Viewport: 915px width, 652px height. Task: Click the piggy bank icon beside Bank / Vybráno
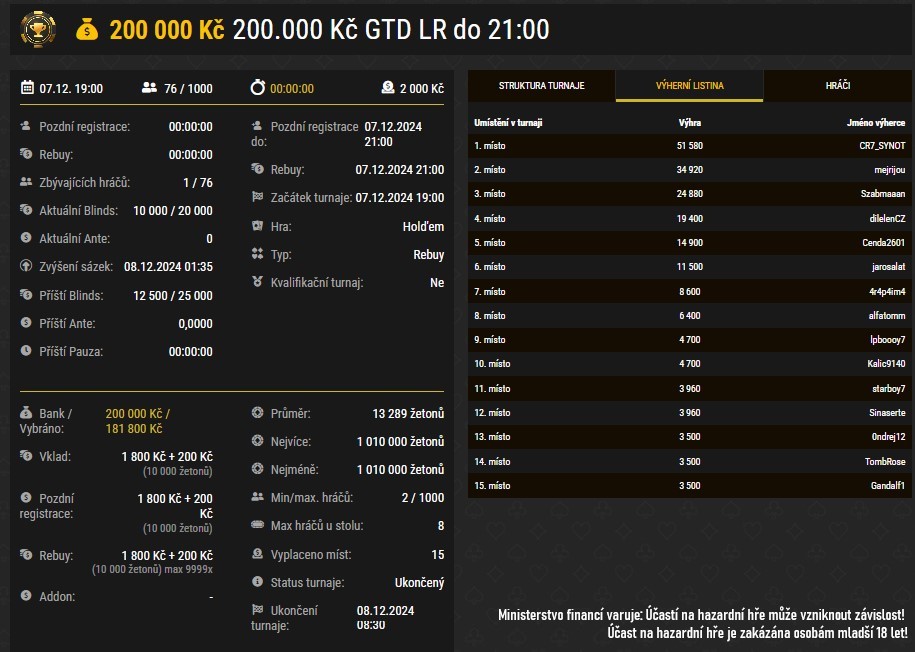[x=26, y=413]
